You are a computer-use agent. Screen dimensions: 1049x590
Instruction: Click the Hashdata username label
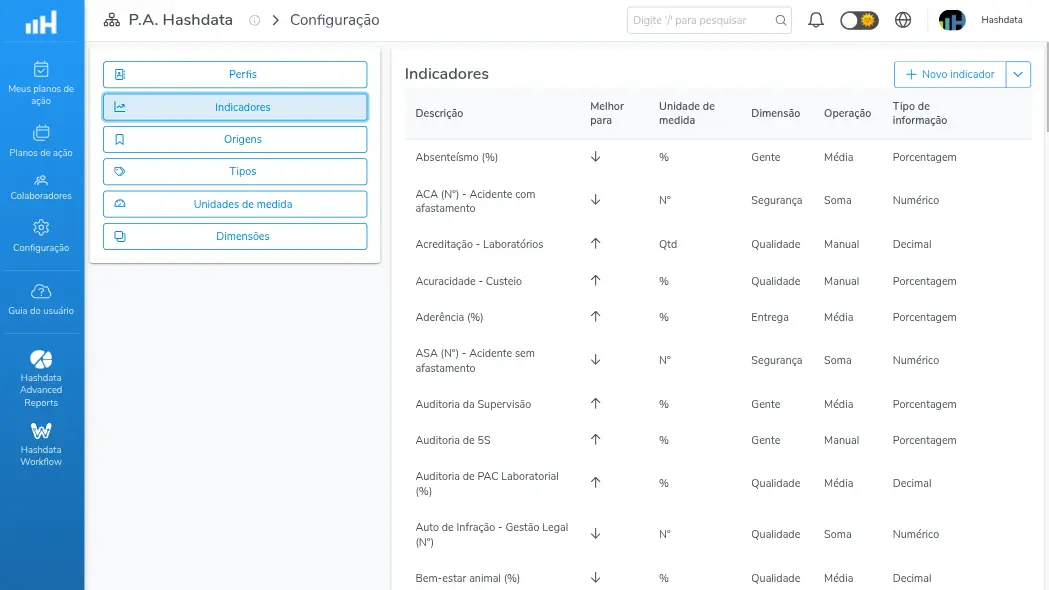1002,20
